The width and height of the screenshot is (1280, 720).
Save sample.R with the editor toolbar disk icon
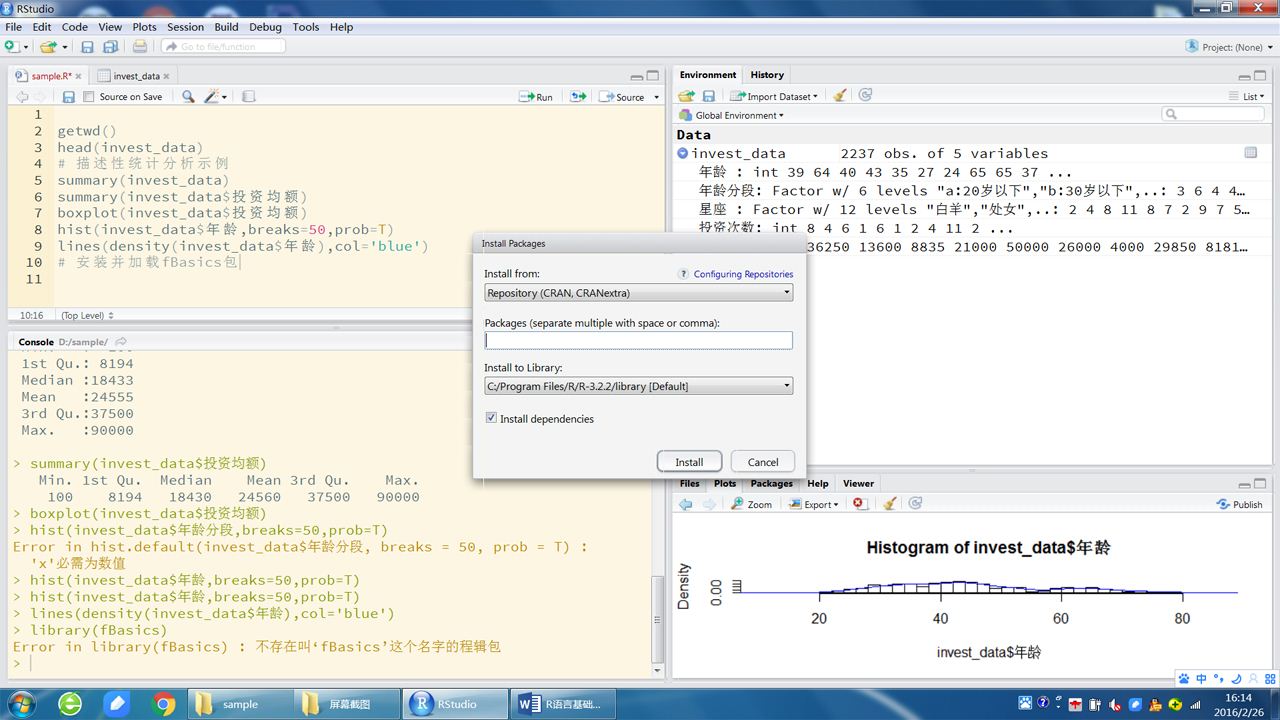click(68, 97)
